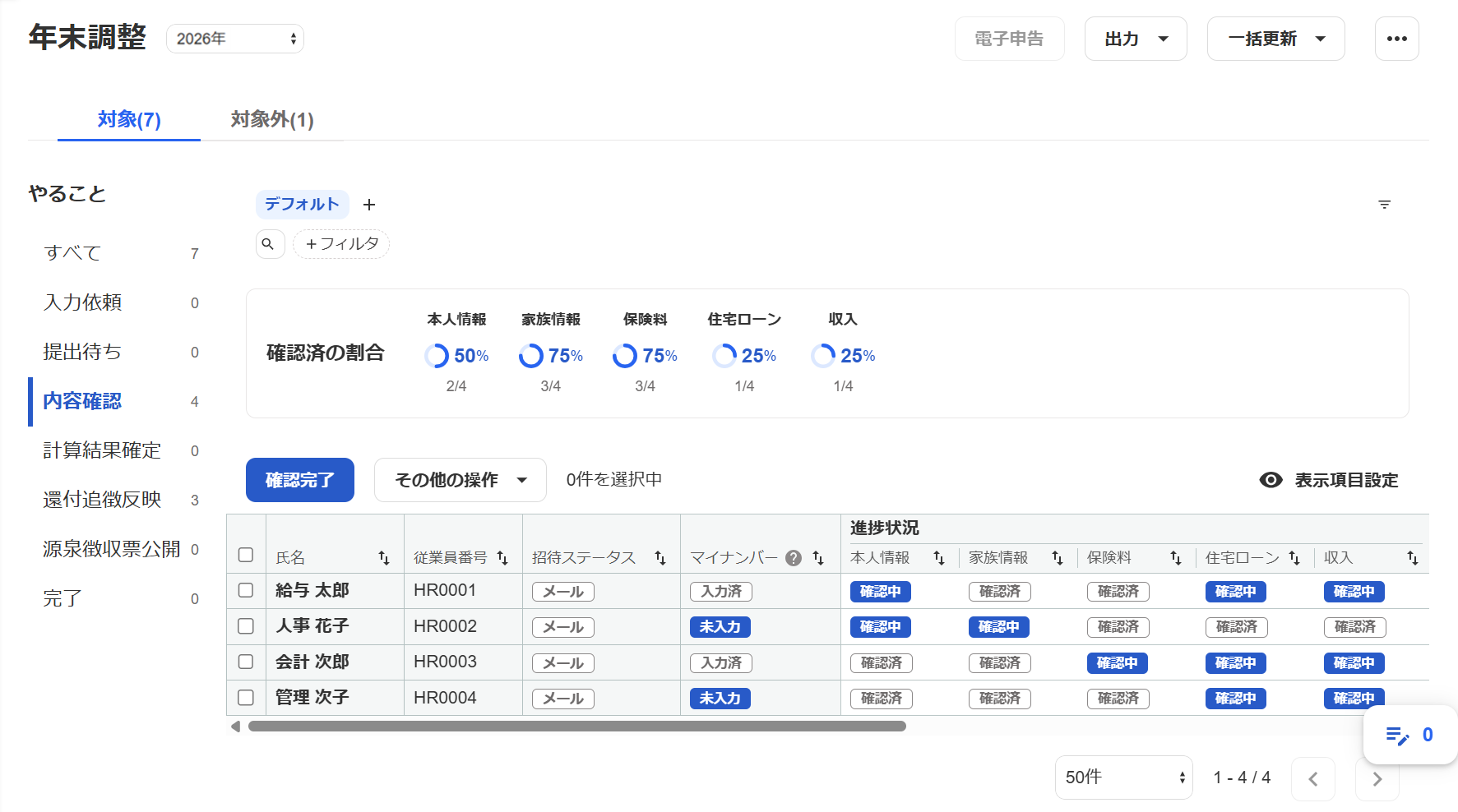Click the 確認完了 button
Screen dimensions: 1458x812
point(300,480)
